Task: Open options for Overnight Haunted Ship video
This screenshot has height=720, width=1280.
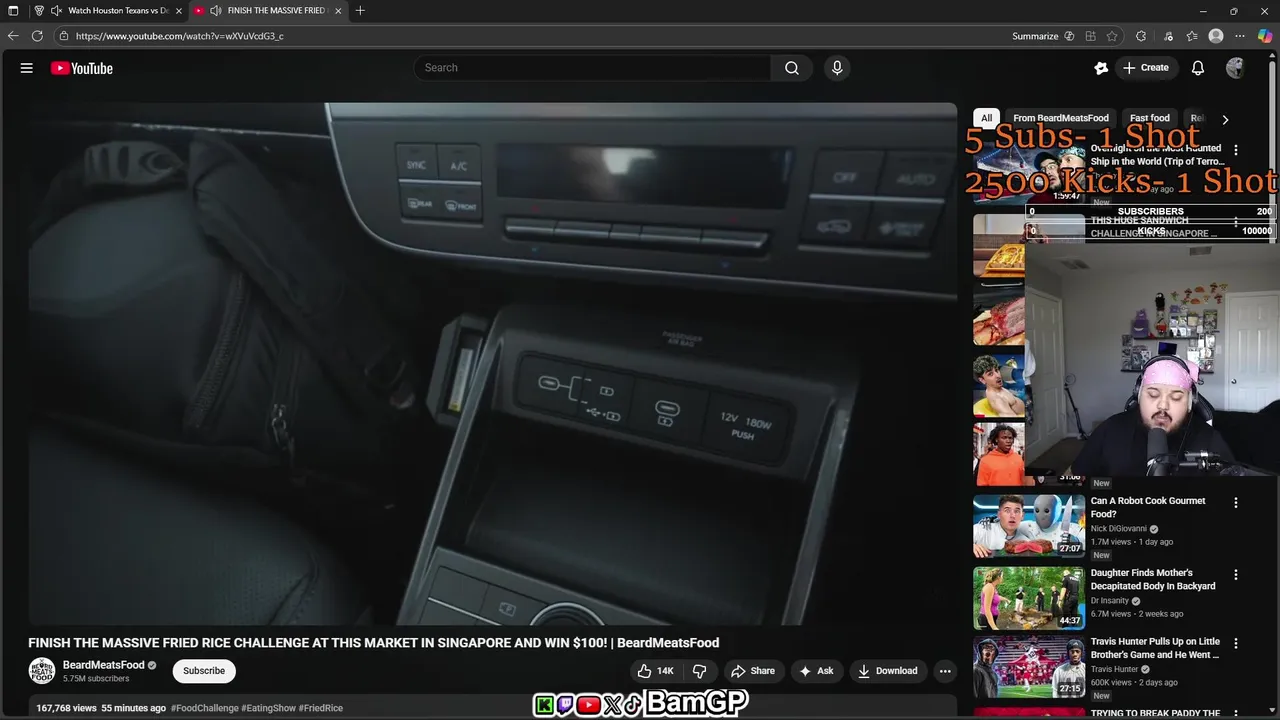Action: pyautogui.click(x=1236, y=150)
